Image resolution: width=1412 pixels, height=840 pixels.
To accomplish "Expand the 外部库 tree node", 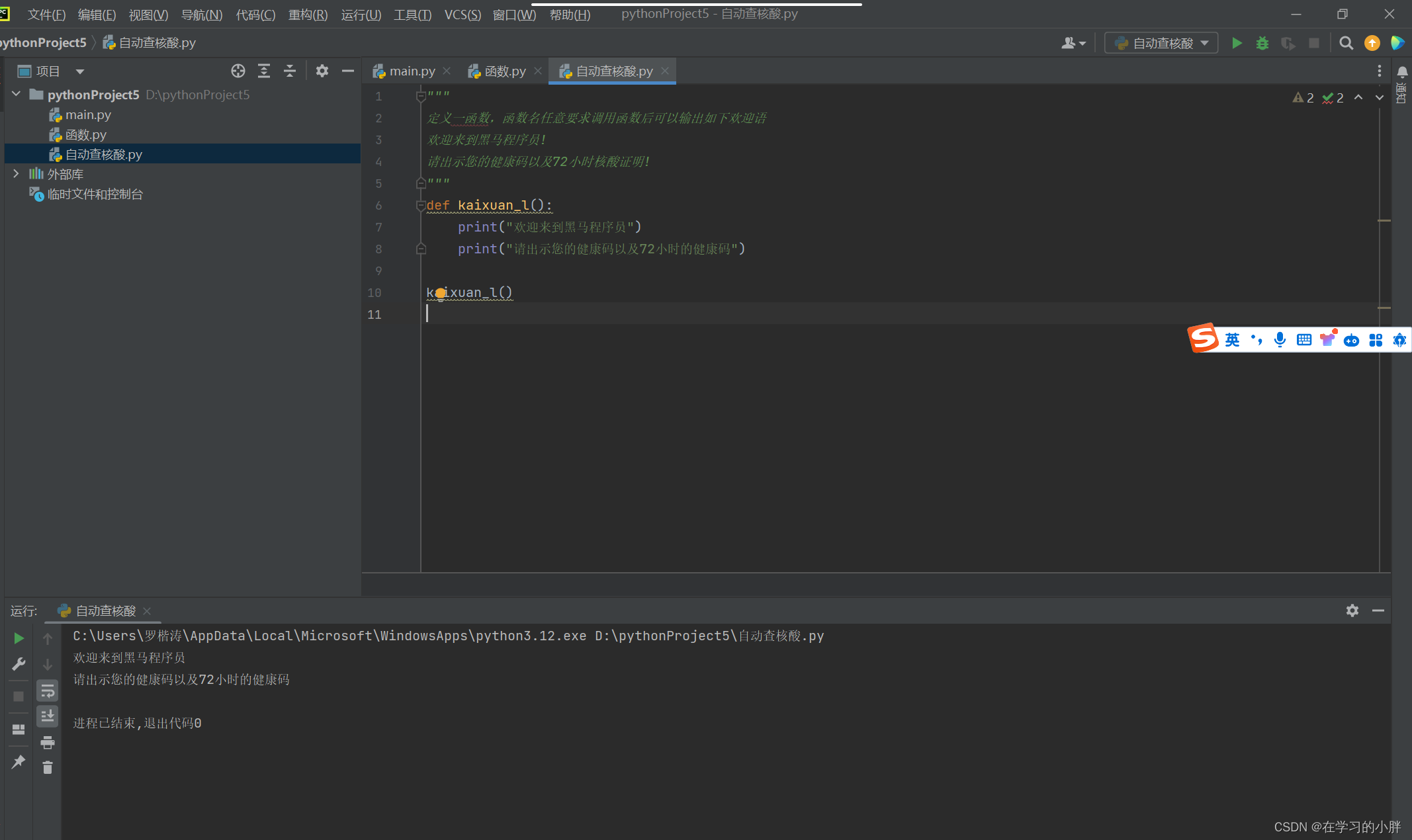I will pyautogui.click(x=16, y=174).
